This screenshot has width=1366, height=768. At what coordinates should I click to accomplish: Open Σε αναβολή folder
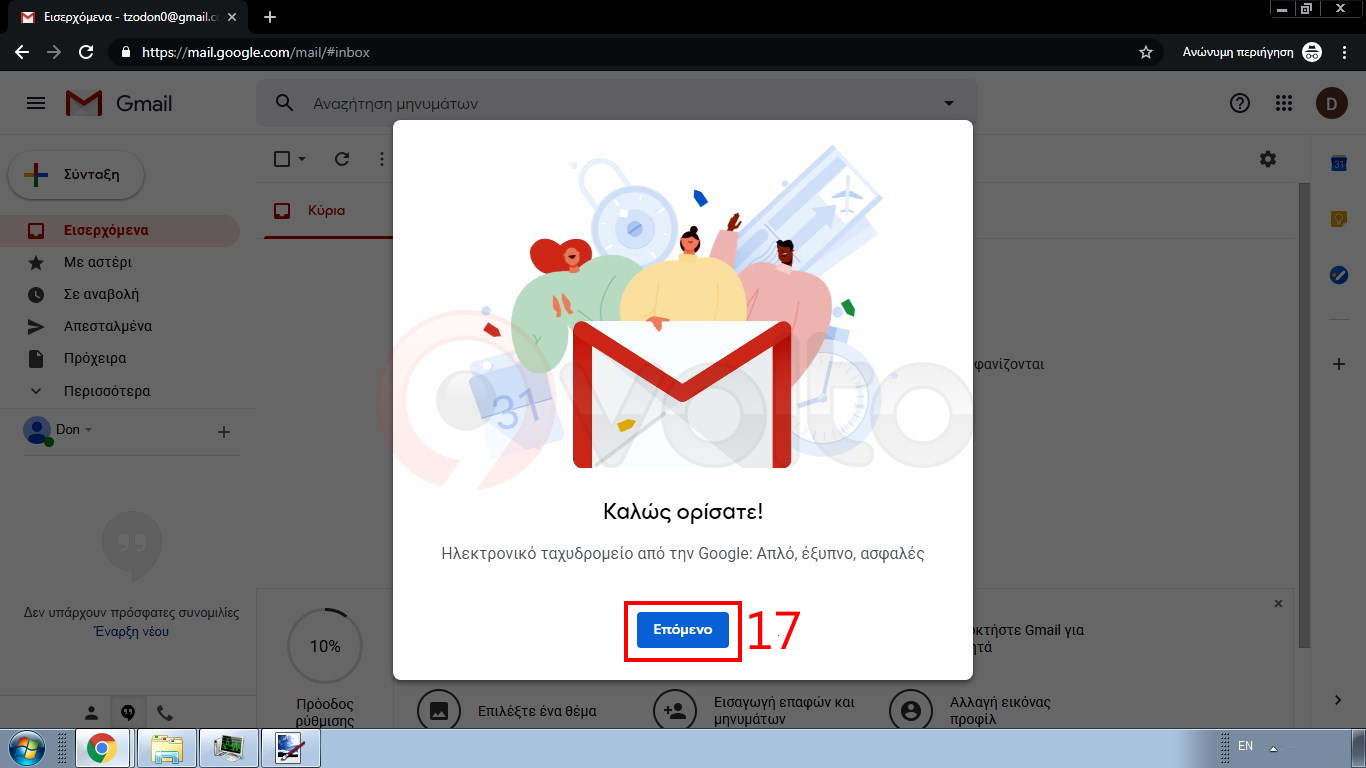point(120,294)
